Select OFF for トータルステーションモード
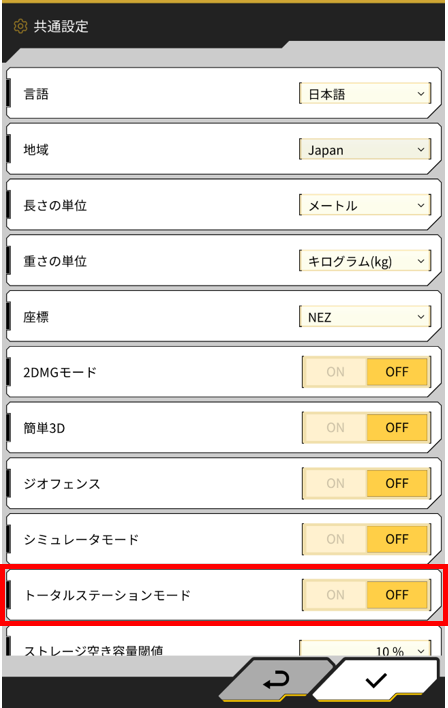 [397, 595]
